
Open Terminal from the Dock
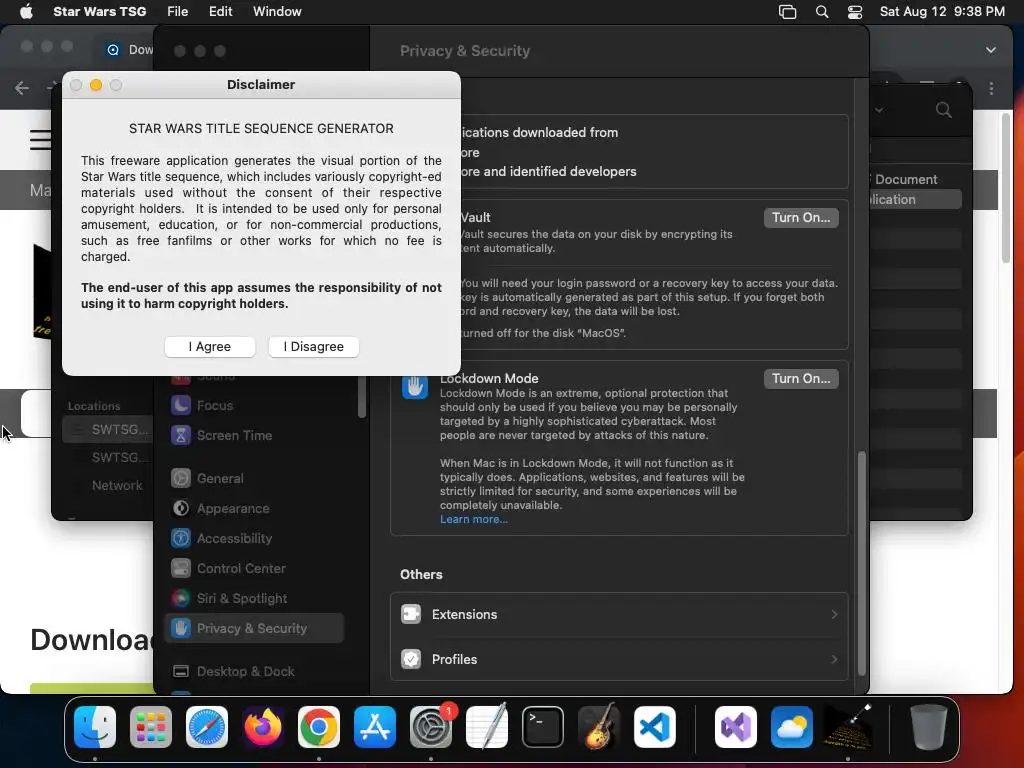pos(543,727)
